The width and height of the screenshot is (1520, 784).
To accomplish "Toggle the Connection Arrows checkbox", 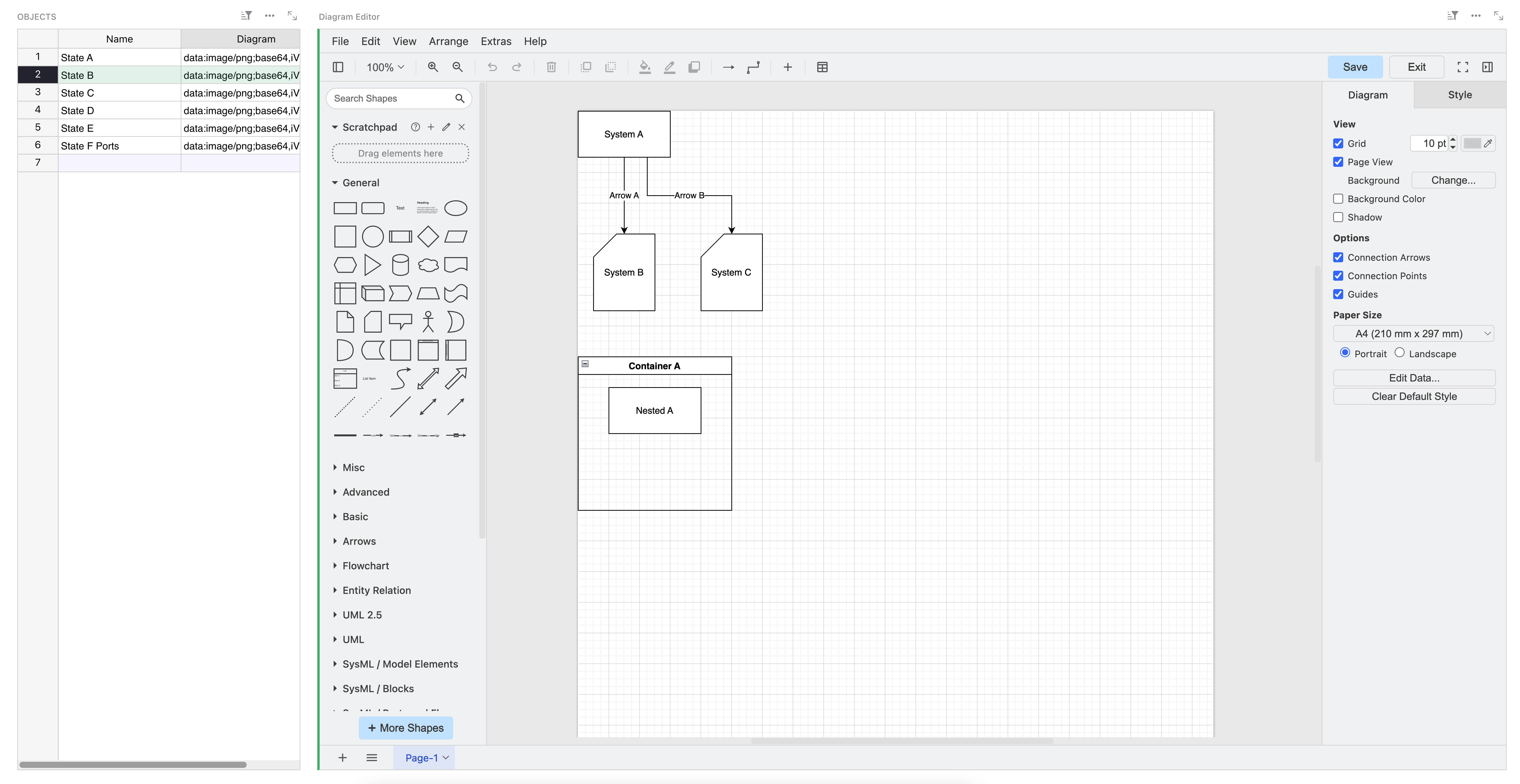I will (1338, 257).
